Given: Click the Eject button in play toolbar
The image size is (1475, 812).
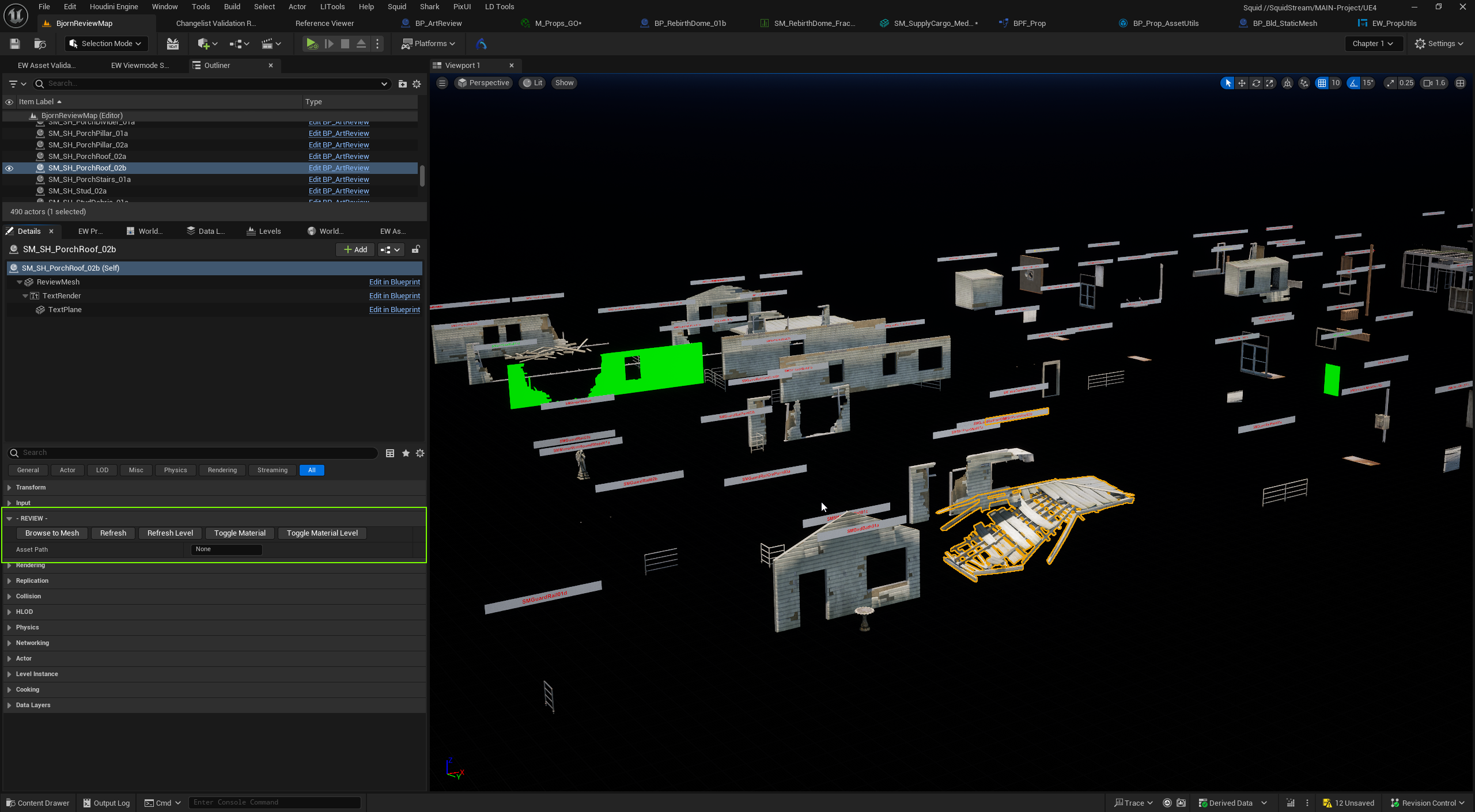Looking at the screenshot, I should [x=361, y=44].
